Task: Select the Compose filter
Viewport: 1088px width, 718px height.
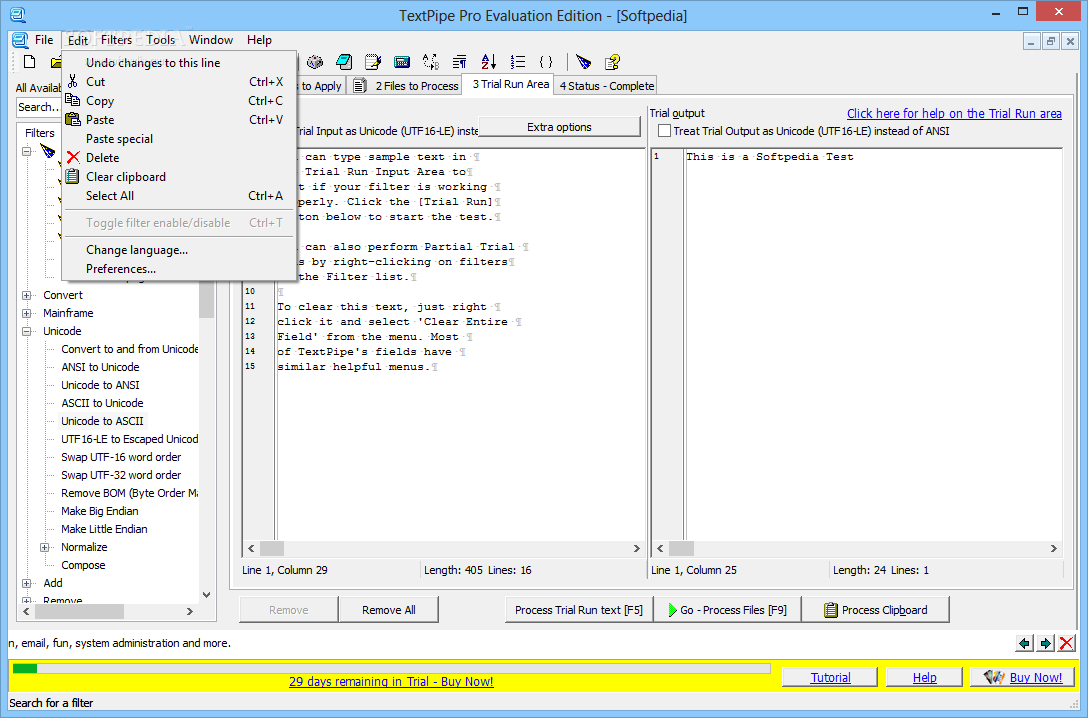Action: click(83, 565)
